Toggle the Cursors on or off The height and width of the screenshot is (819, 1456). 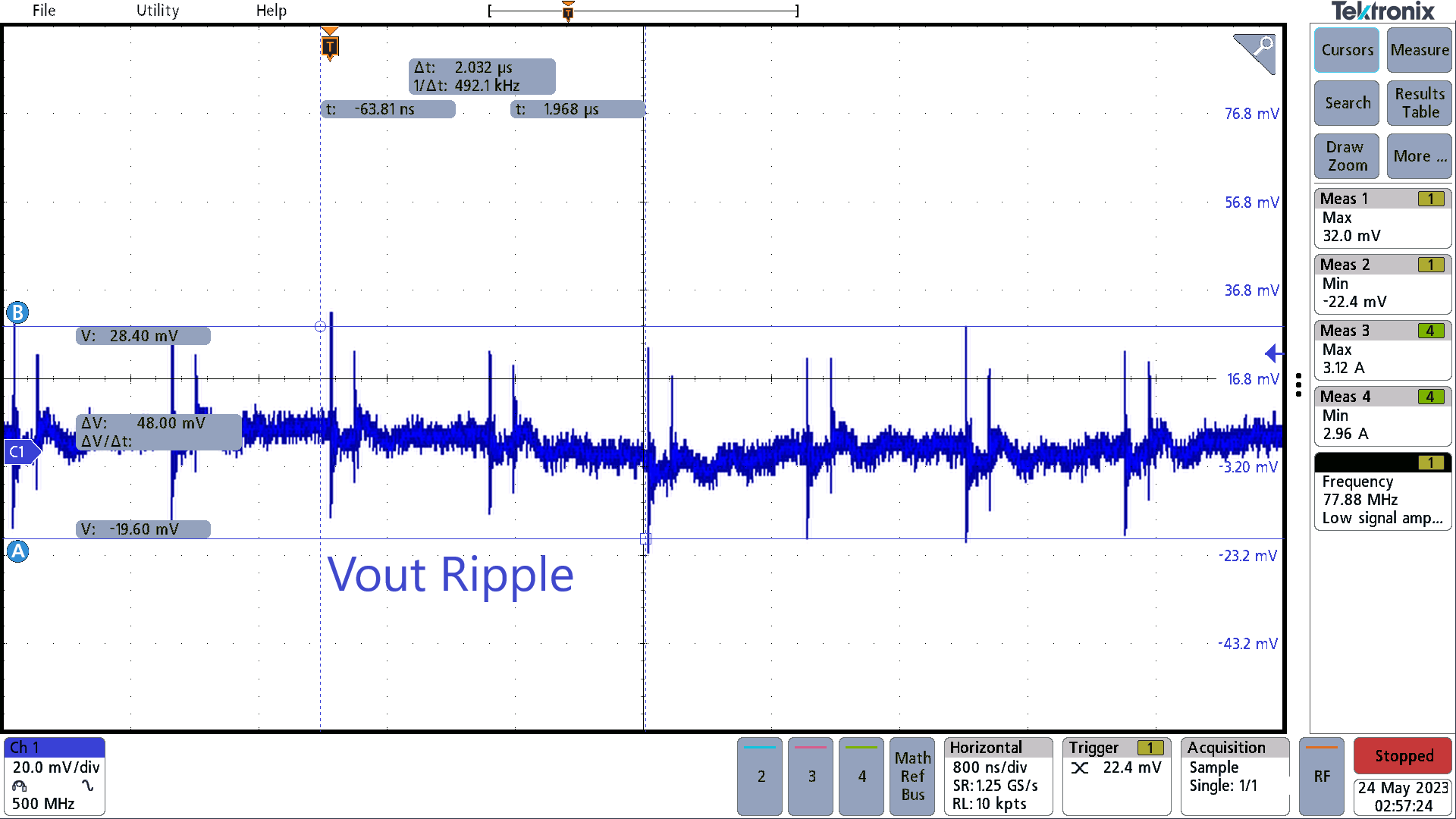[1346, 50]
